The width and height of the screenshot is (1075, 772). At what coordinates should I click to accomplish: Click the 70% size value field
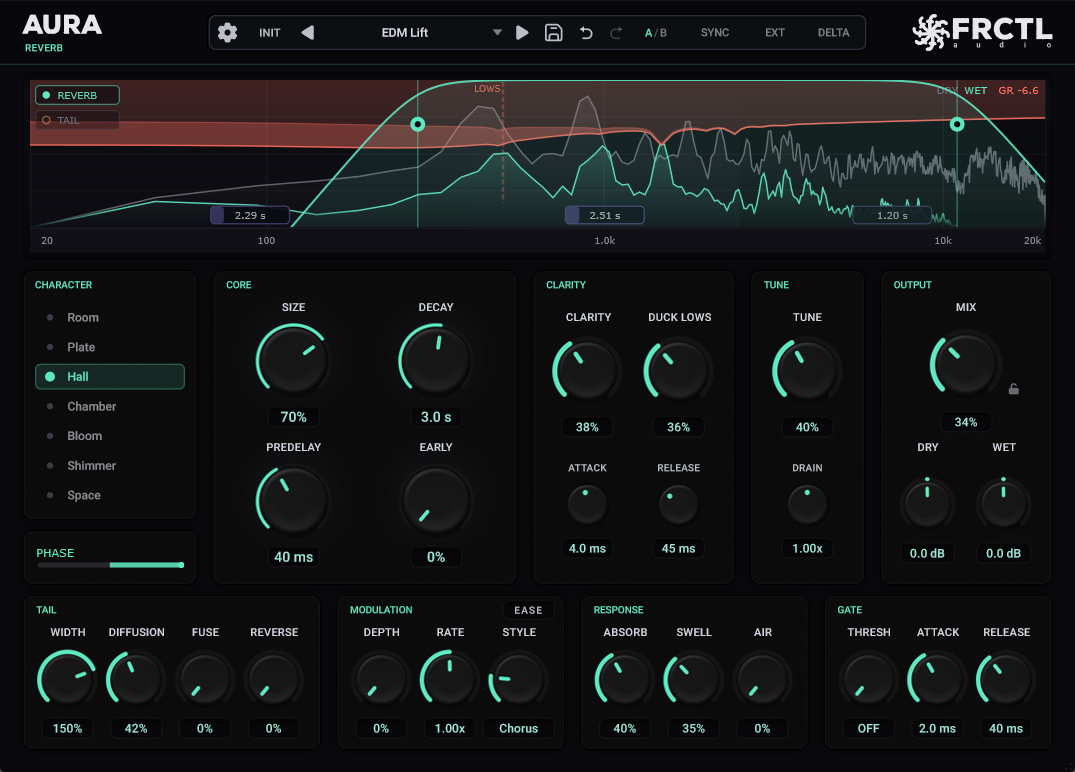[293, 417]
